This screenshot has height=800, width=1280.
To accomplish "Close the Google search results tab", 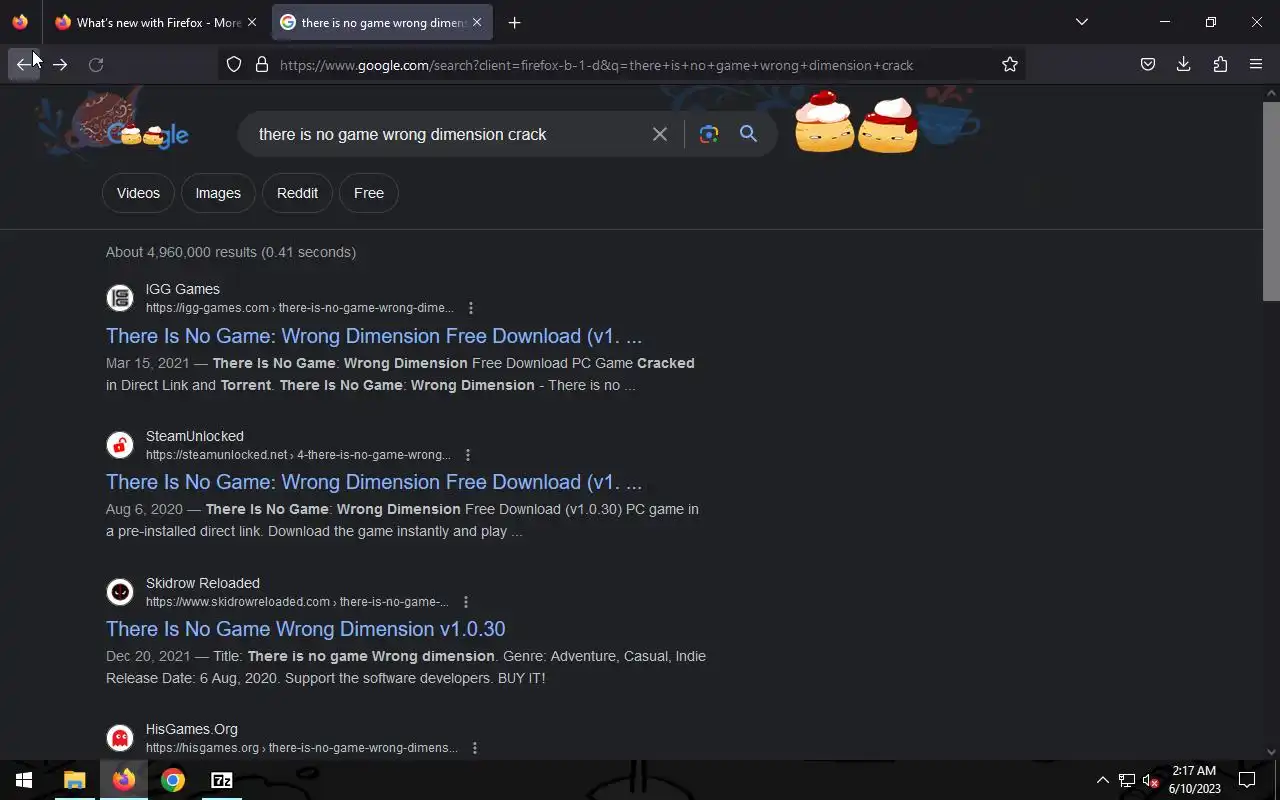I will tap(477, 22).
